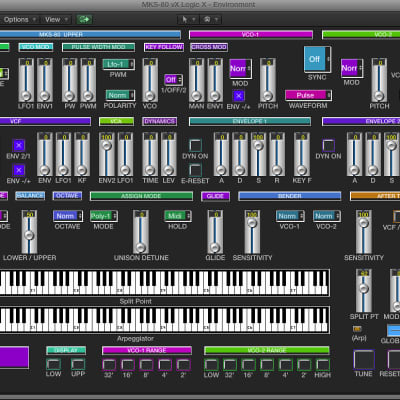The image size is (400, 400).
Task: Select the 16' button in VCO-2 RANGE
Action: click(x=248, y=365)
